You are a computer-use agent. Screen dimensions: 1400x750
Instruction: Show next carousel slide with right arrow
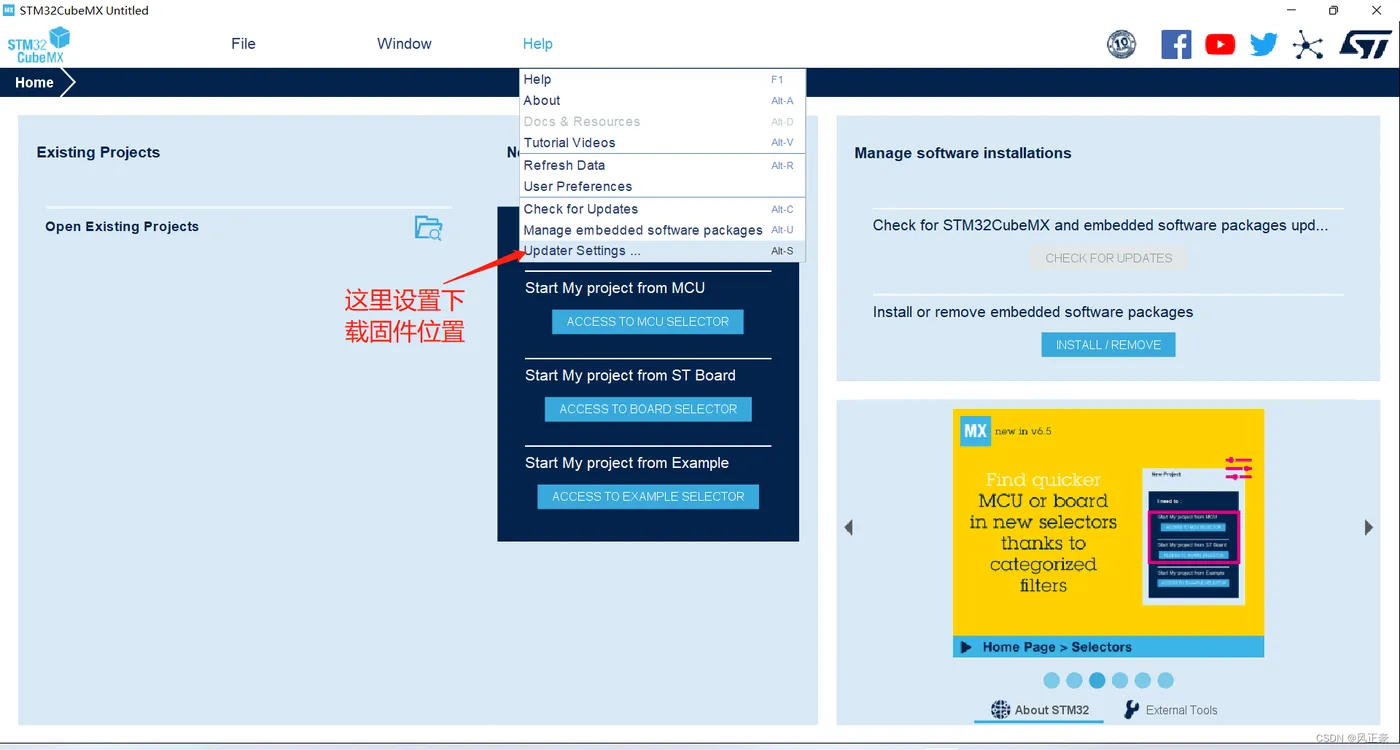(1369, 527)
